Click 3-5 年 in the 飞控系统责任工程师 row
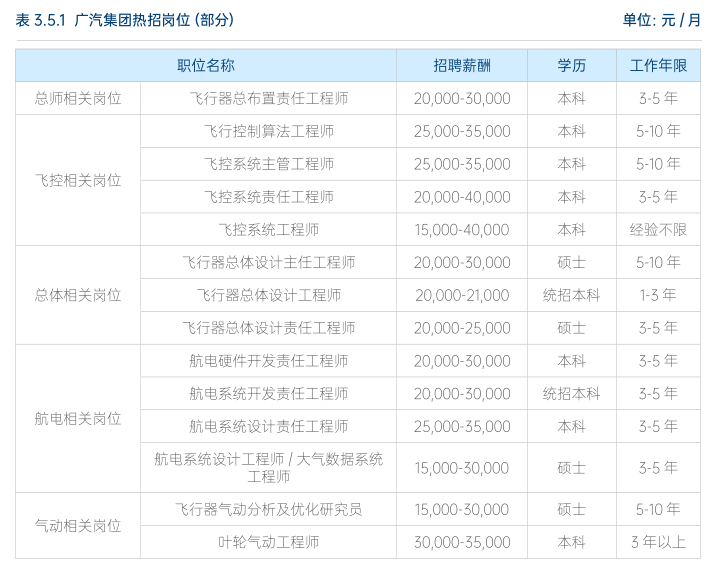712x574 pixels. [658, 197]
